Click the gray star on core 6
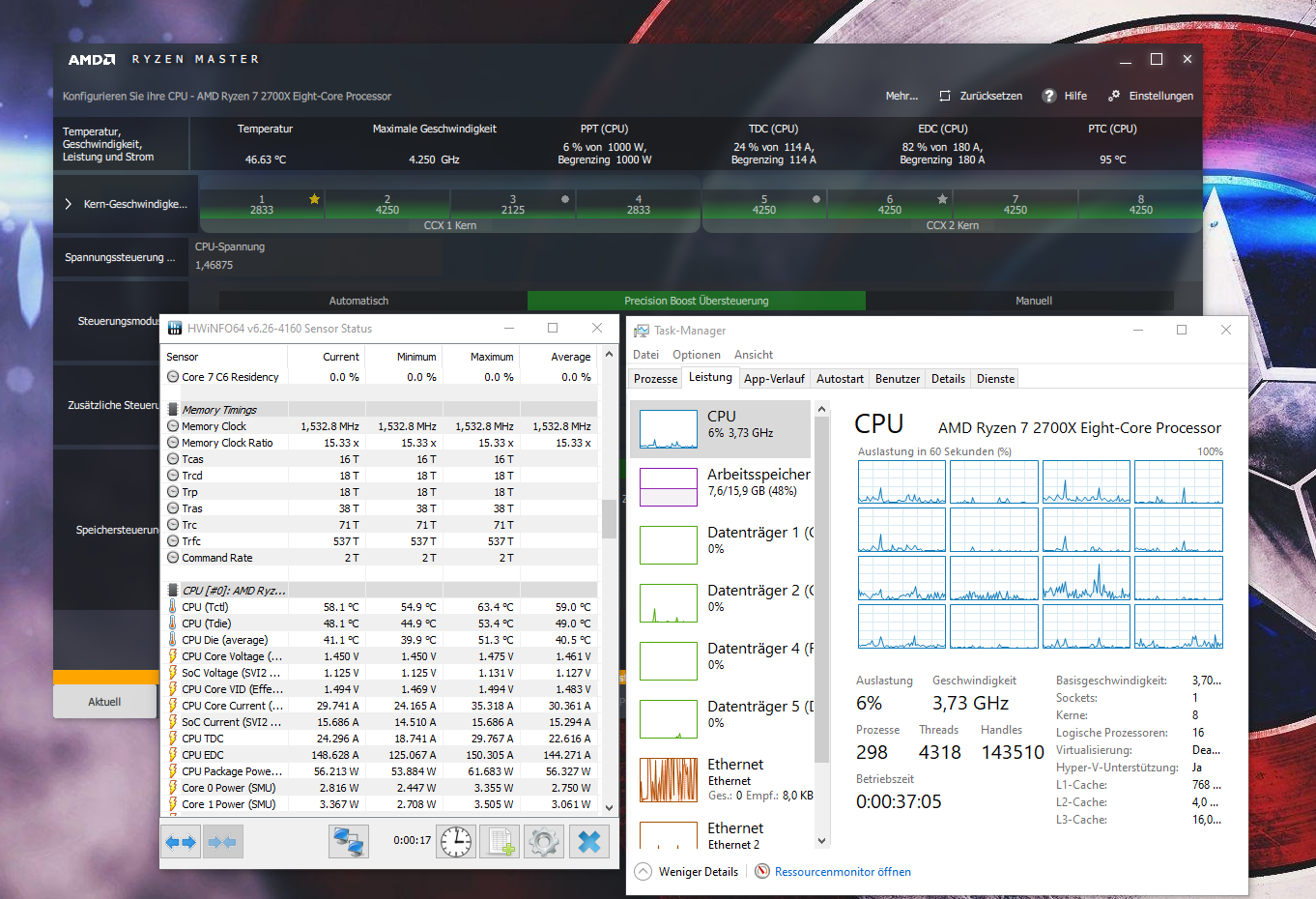 (942, 198)
